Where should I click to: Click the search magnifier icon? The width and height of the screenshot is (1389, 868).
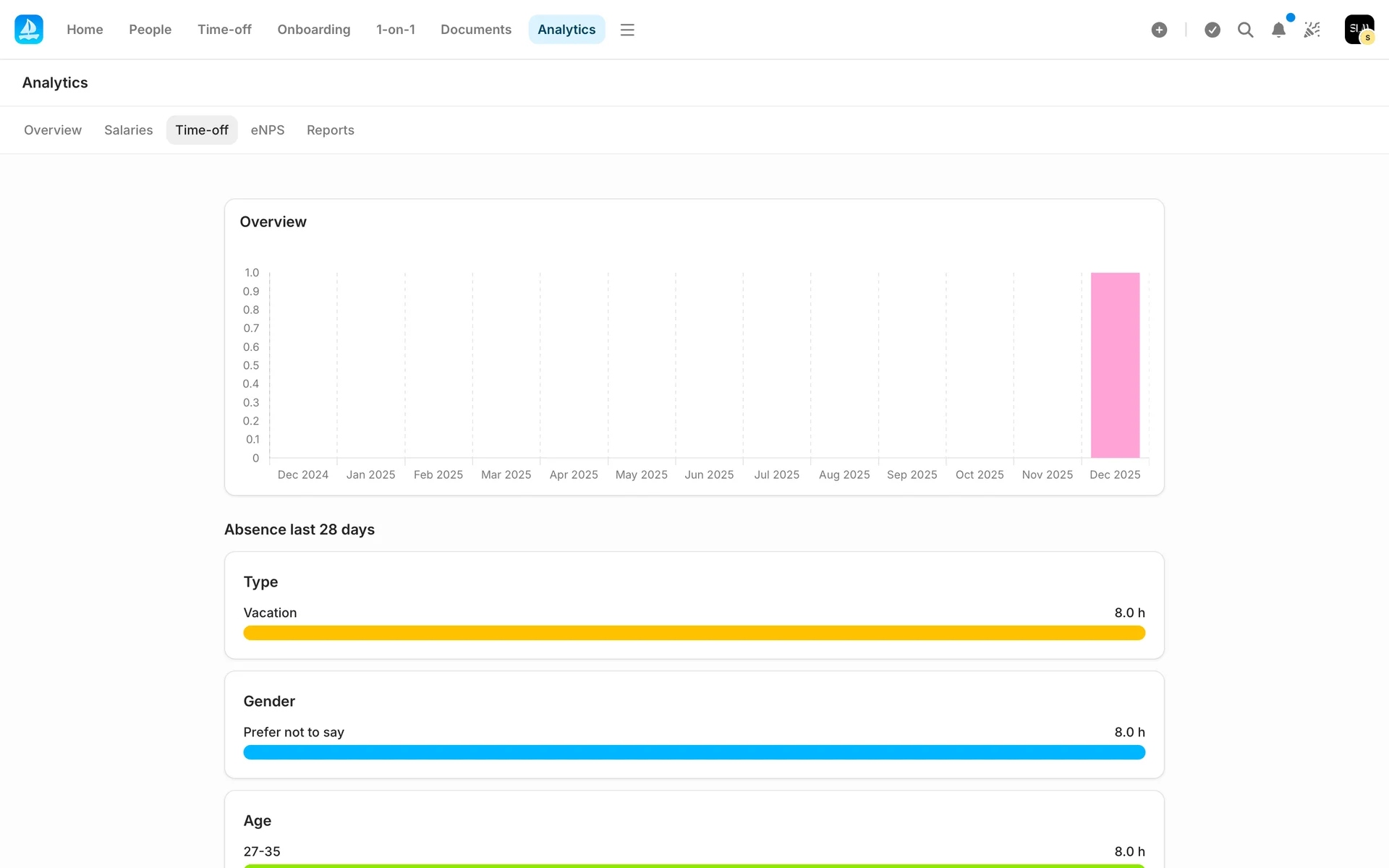[1245, 30]
